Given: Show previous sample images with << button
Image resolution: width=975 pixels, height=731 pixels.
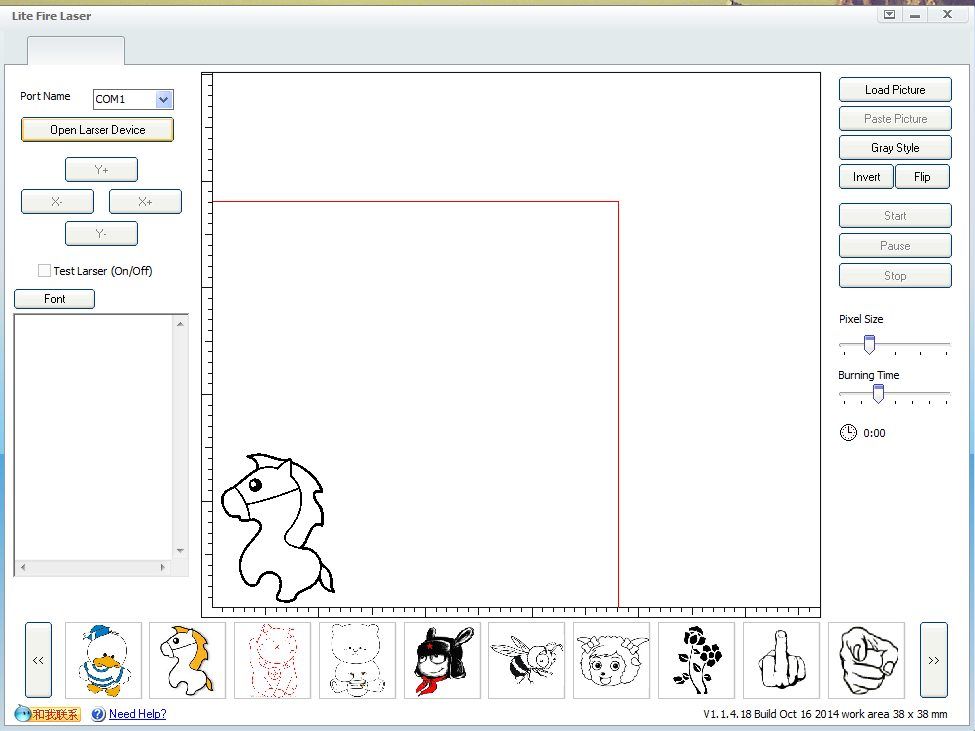Looking at the screenshot, I should [38, 660].
